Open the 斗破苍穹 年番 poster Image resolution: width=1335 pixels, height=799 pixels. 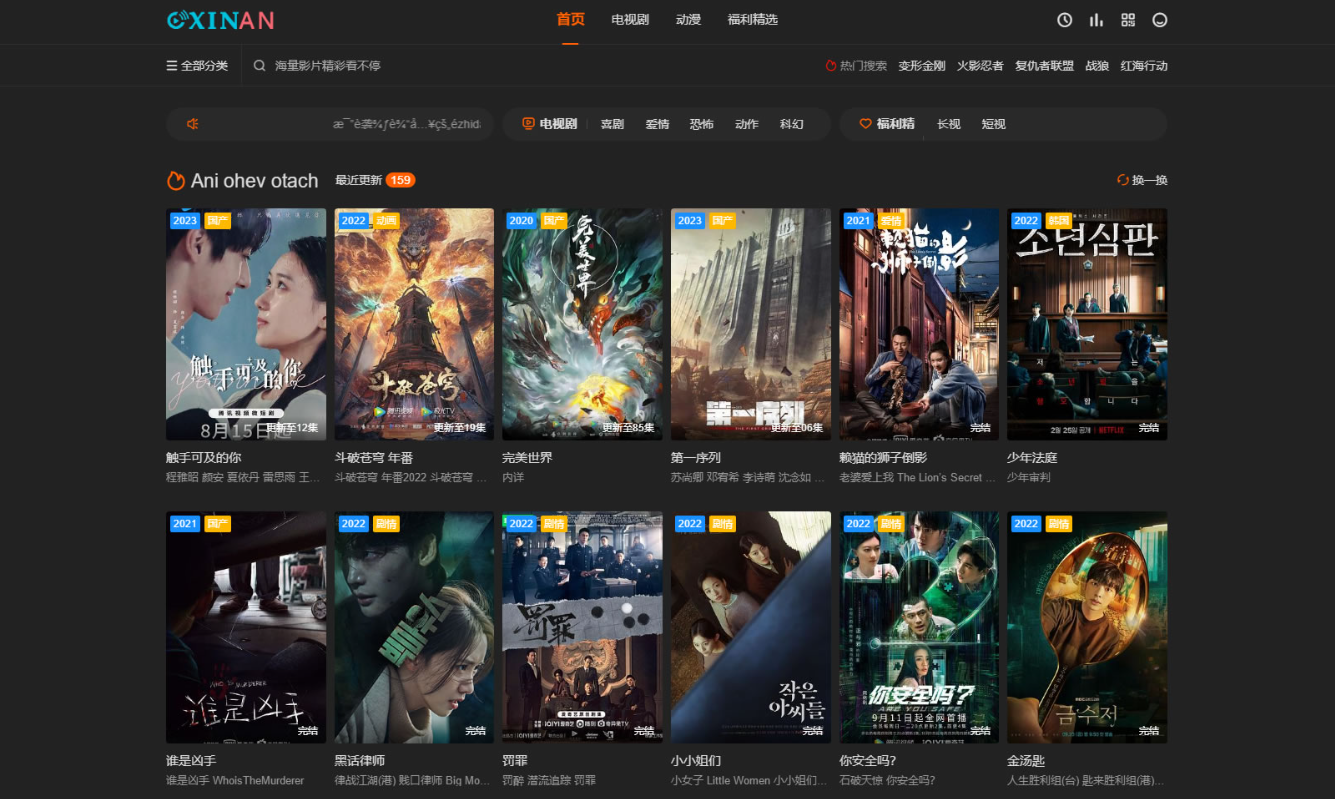click(414, 324)
